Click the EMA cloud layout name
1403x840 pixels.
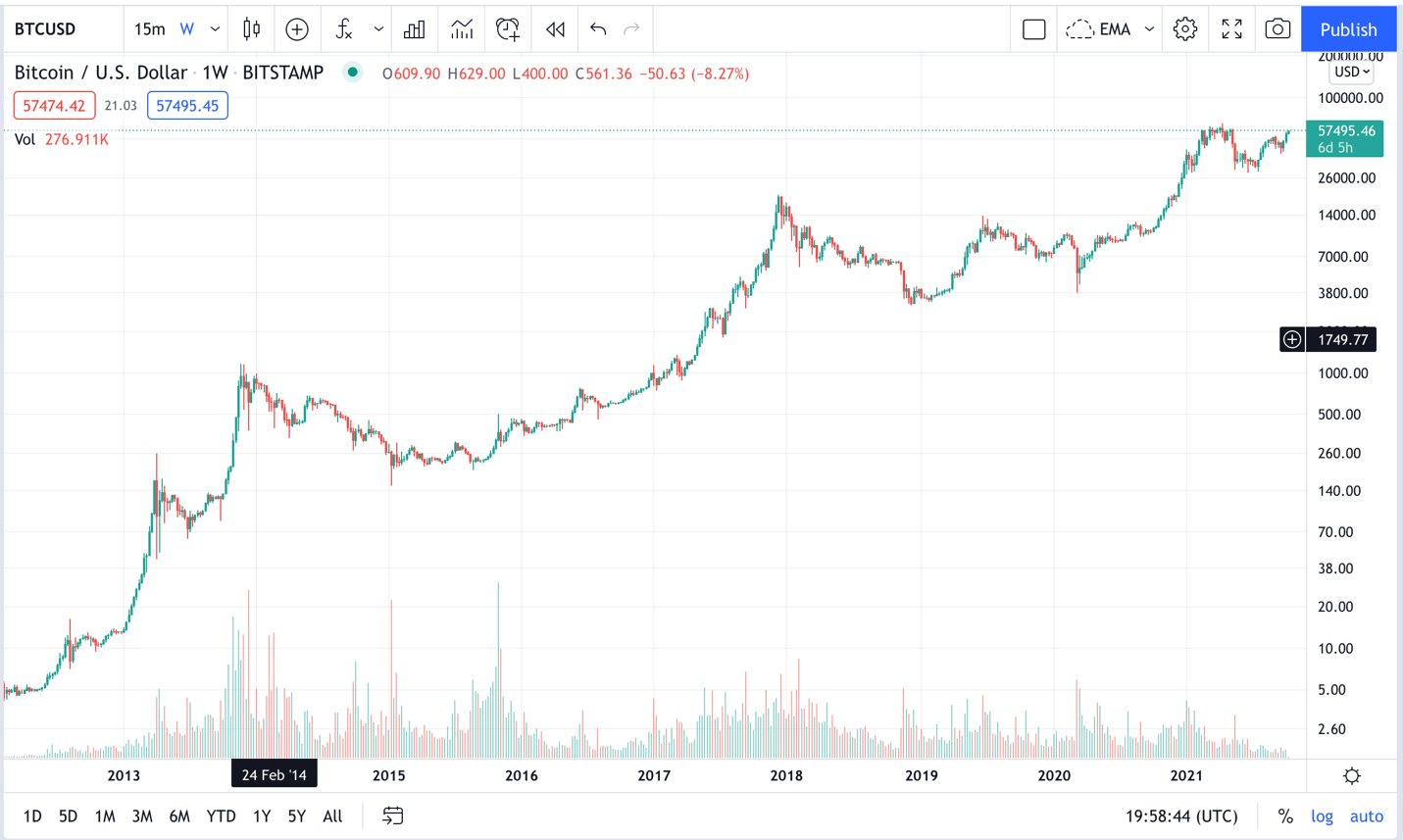(x=1099, y=29)
